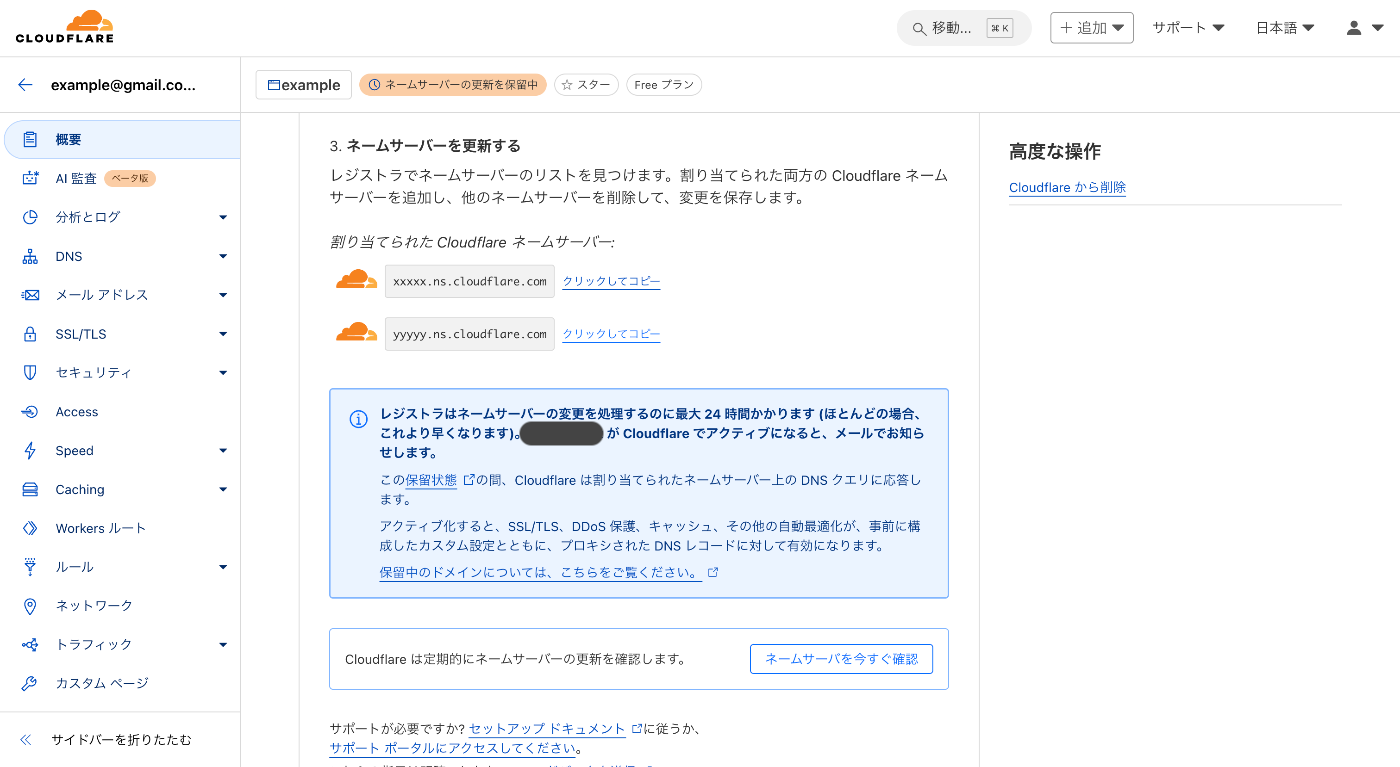Select the SSL/TLS lock icon
This screenshot has height=767, width=1400.
click(31, 333)
